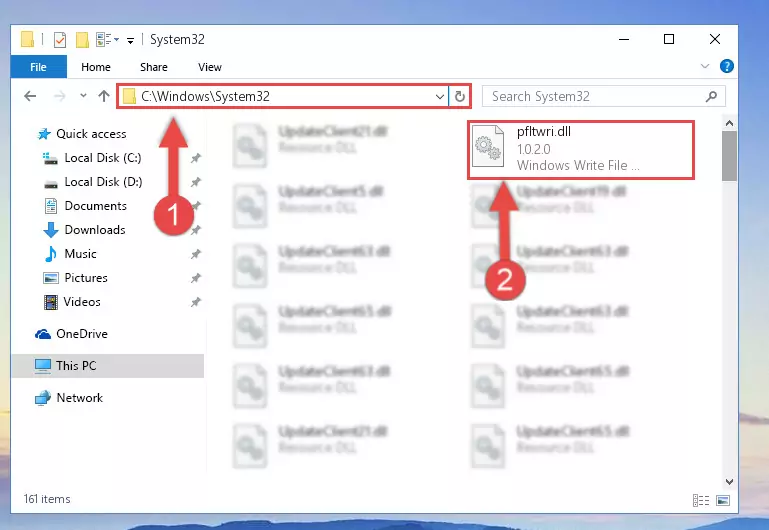Click the 161 items status text

[x=47, y=499]
